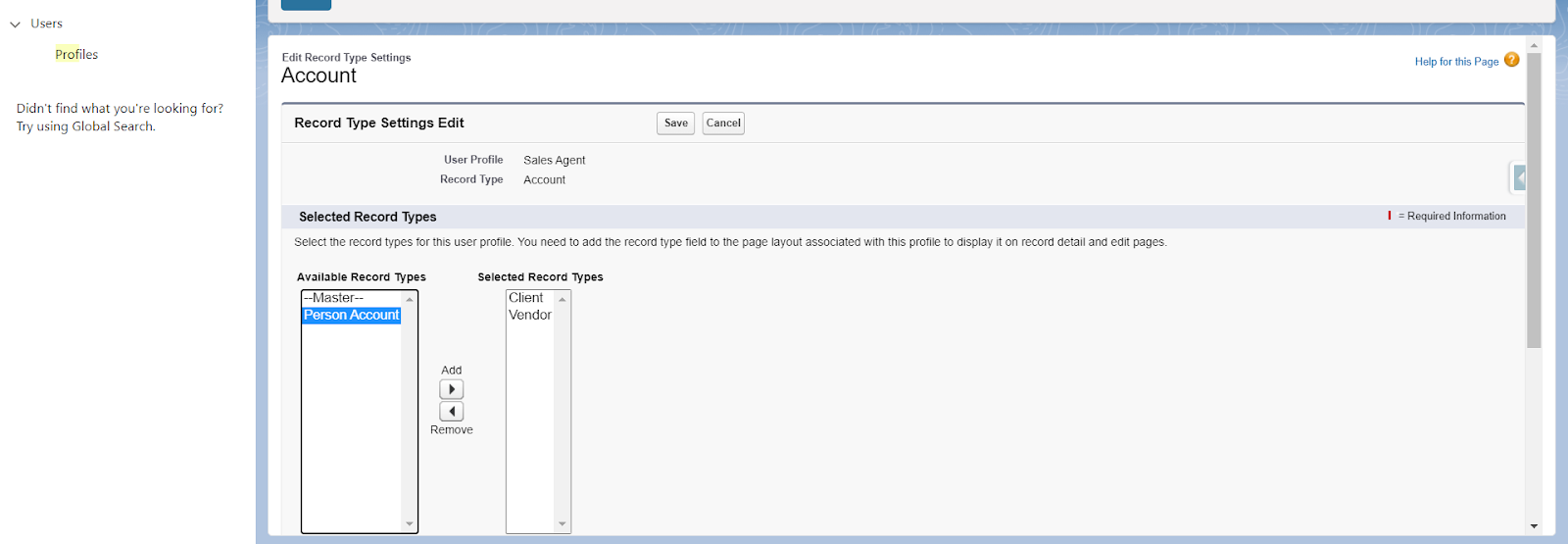Screen dimensions: 1568x544
Task: Click the Record Type value Account
Action: click(545, 180)
